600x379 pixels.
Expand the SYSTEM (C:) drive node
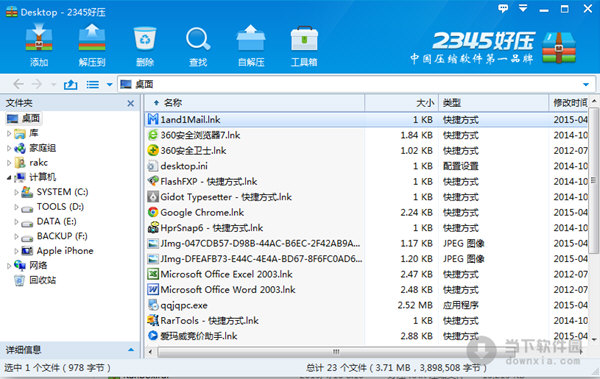(x=16, y=192)
